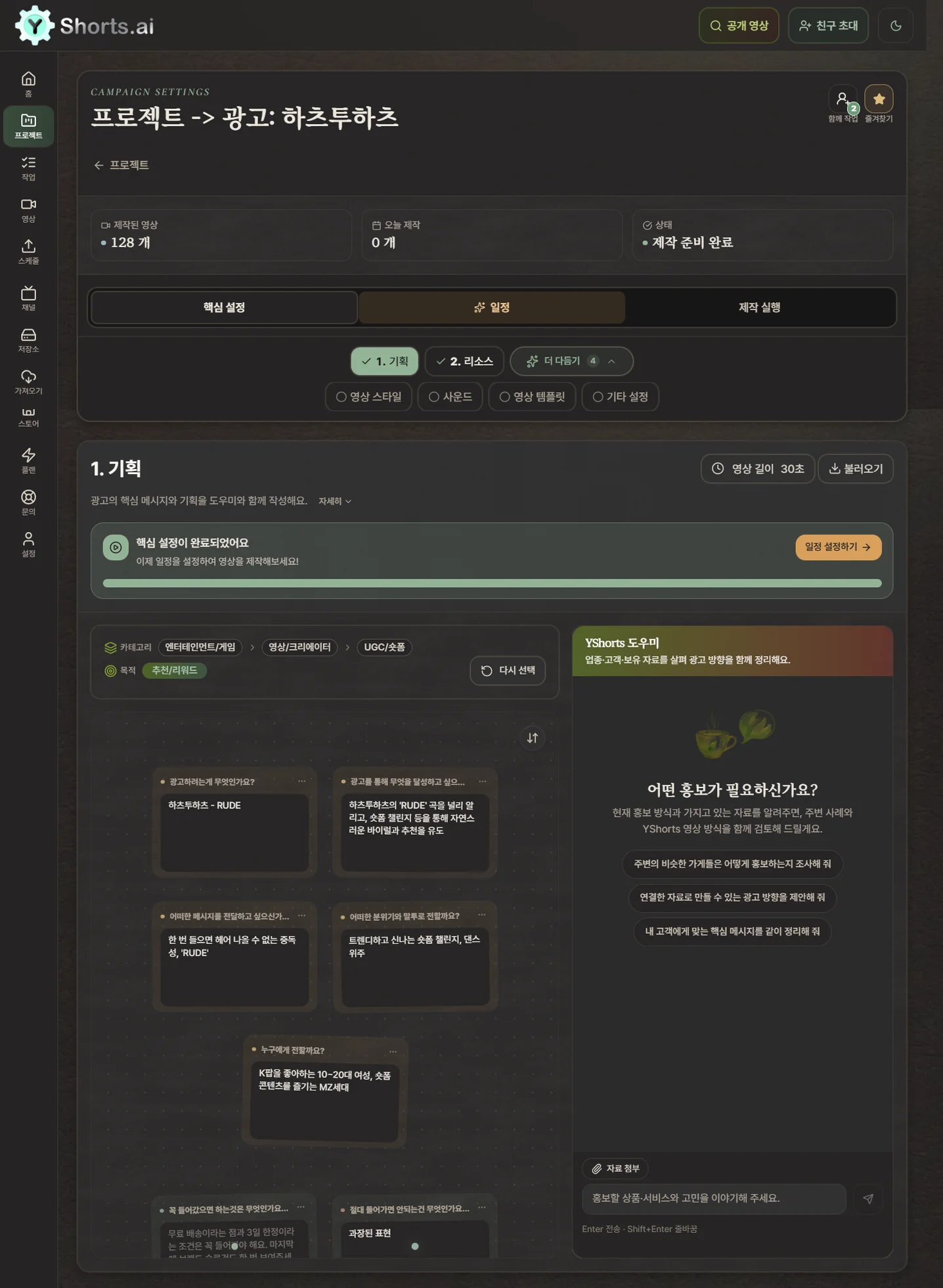Screen dimensions: 943x1288
Task: Open the 추천/리워드 purpose chip
Action: [175, 671]
